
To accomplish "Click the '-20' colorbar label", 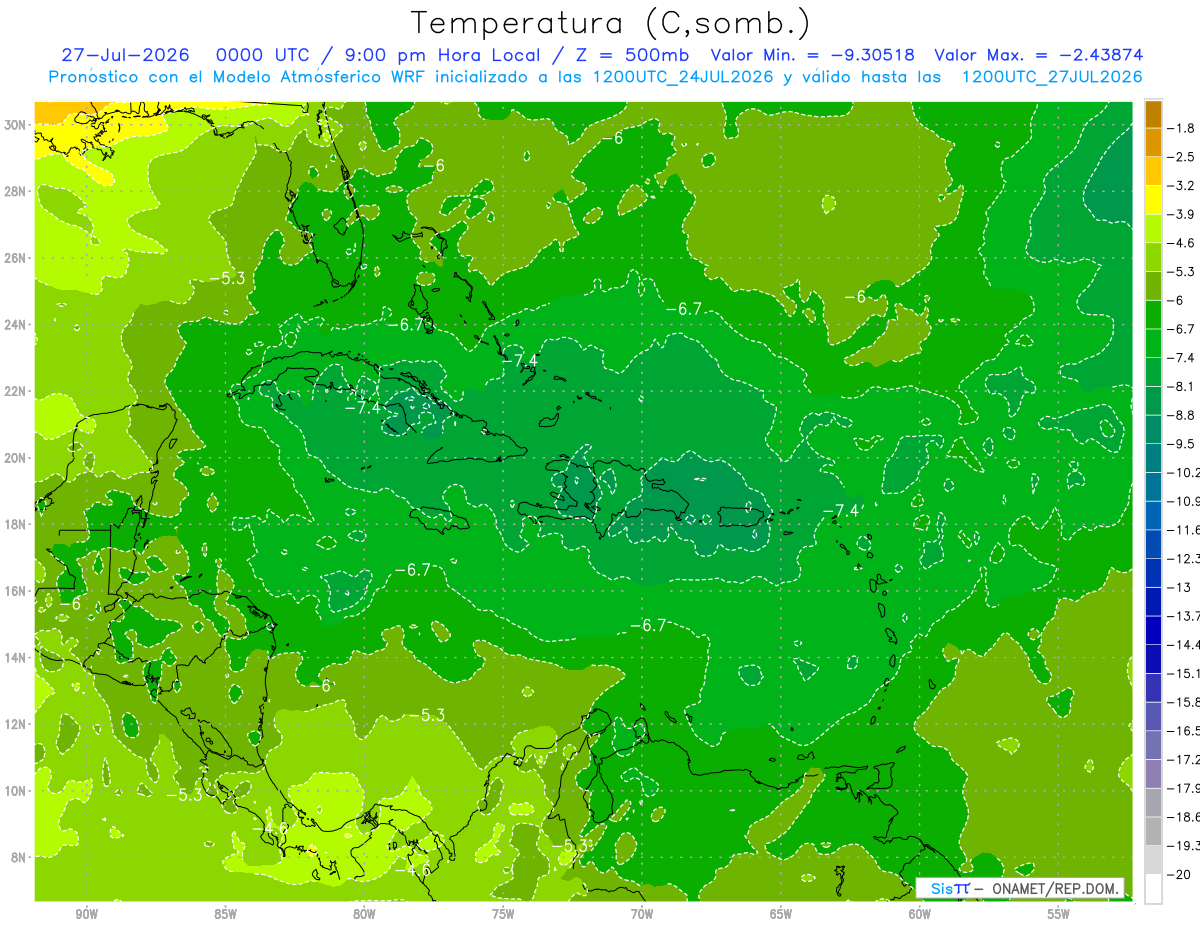I will (x=1177, y=874).
